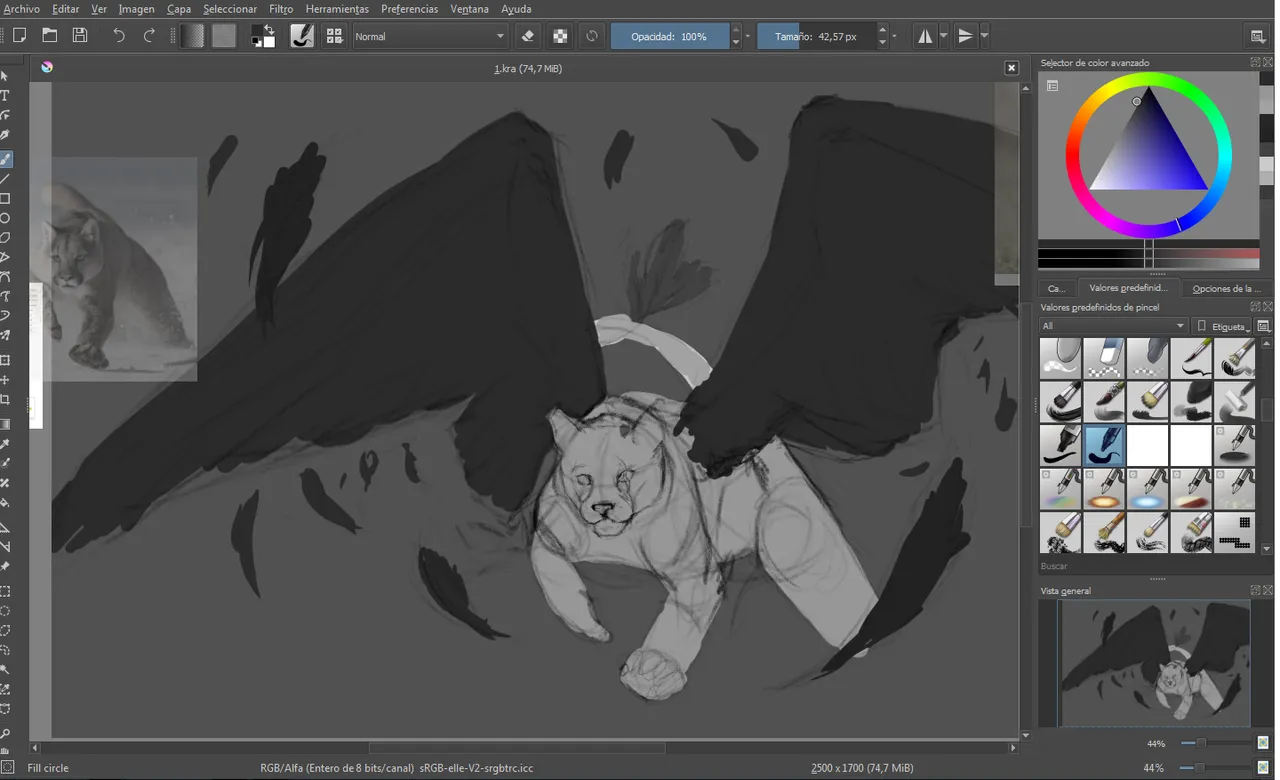The image size is (1280, 780).
Task: Toggle the vertical mirror tool
Action: point(965,36)
